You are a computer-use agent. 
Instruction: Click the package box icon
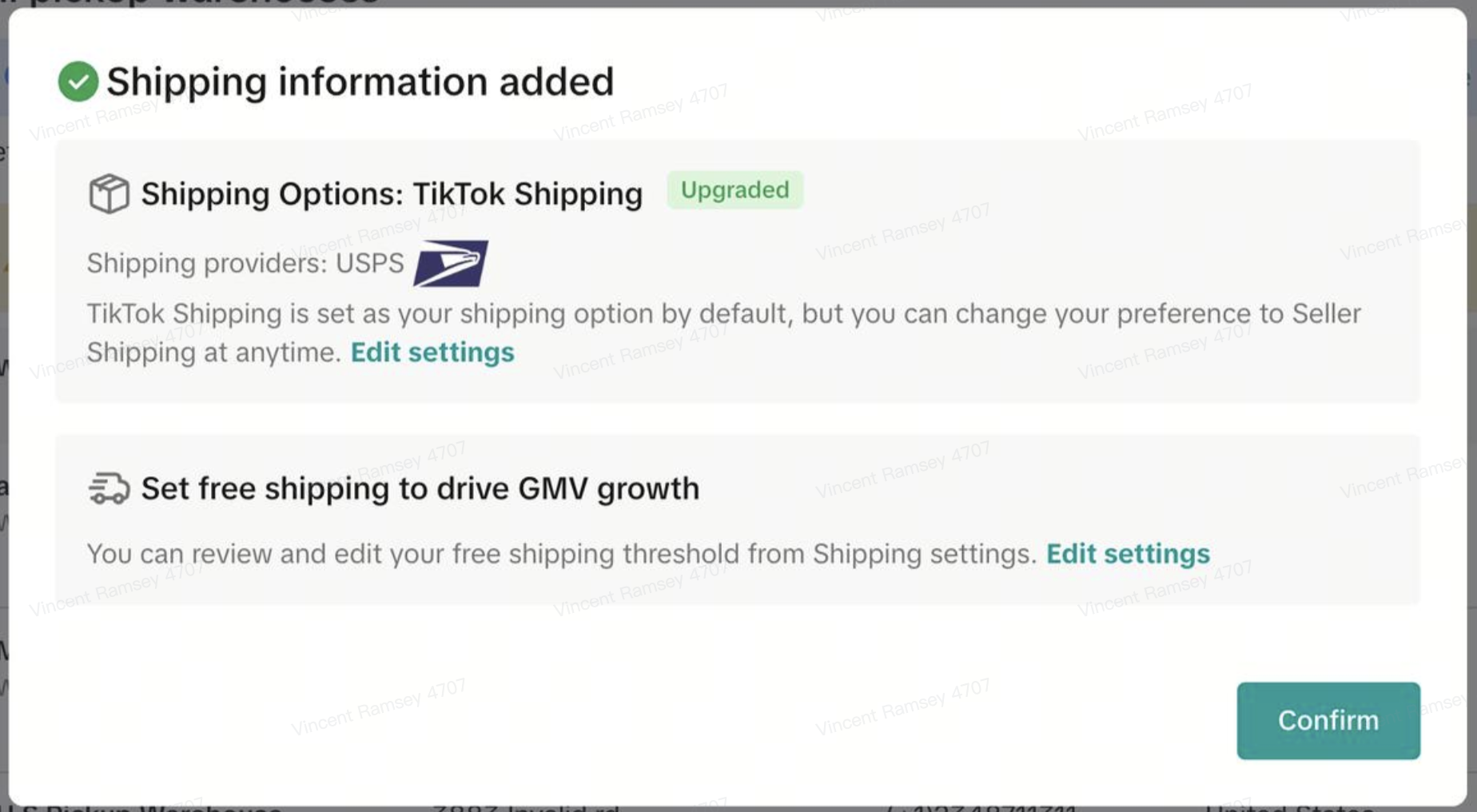coord(109,193)
